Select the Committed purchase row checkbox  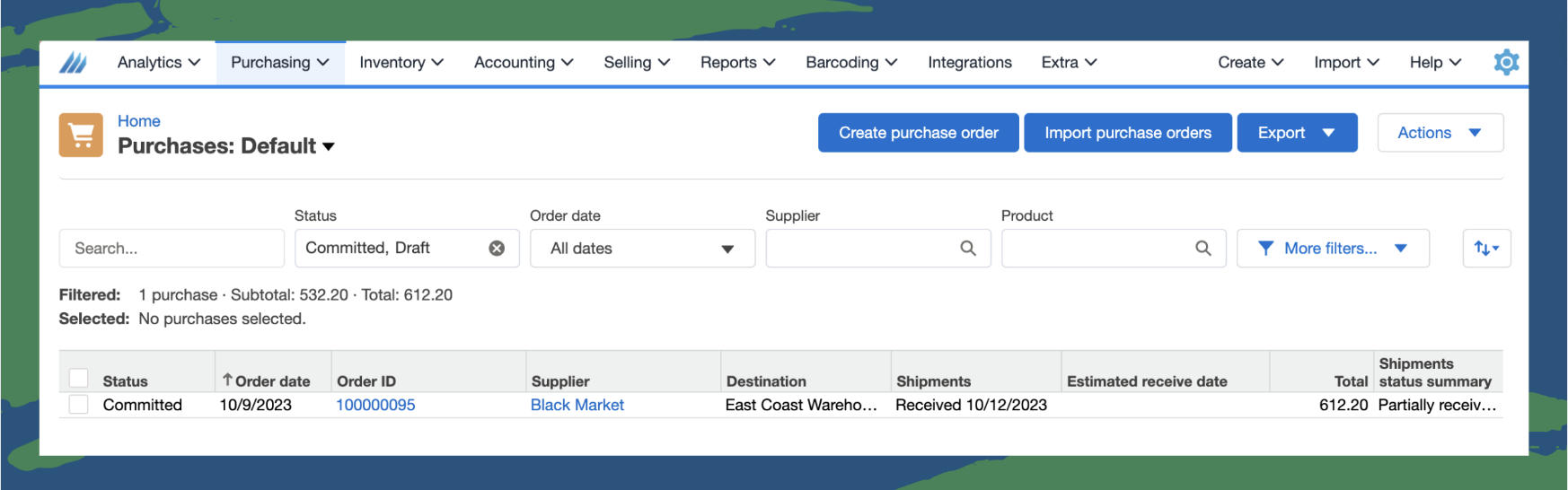point(79,405)
